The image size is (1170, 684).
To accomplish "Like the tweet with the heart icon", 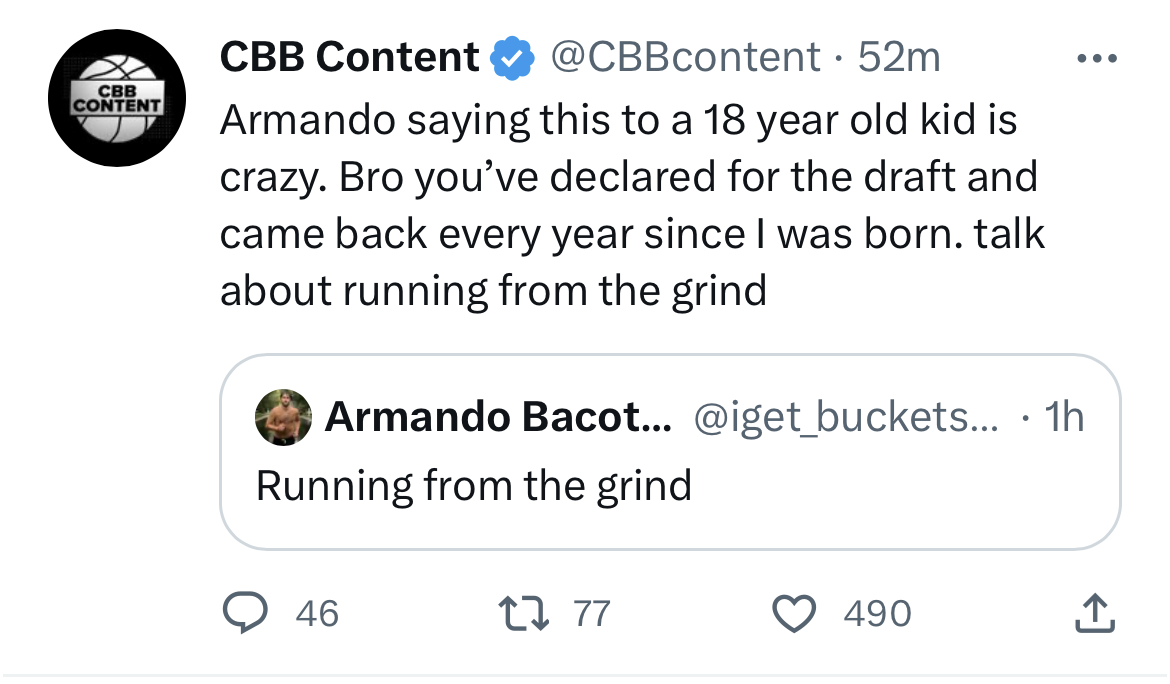I will point(796,613).
